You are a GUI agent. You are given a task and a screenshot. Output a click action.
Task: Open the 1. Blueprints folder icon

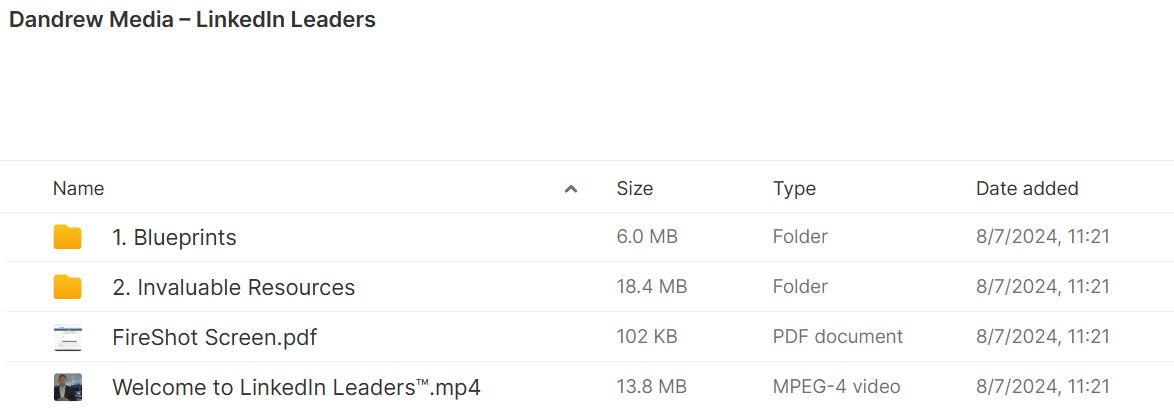click(67, 237)
